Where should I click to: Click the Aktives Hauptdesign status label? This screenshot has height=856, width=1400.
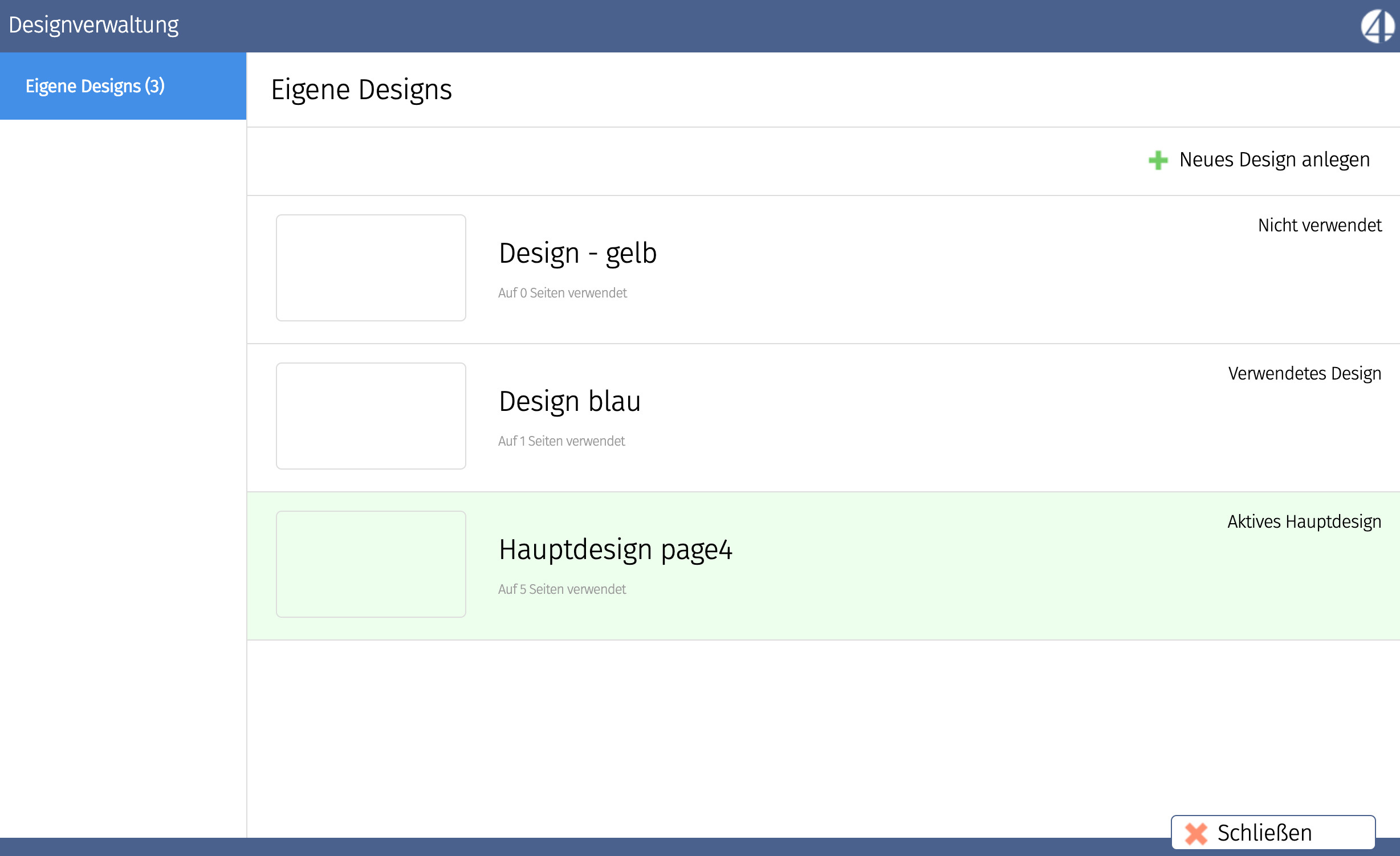coord(1304,522)
